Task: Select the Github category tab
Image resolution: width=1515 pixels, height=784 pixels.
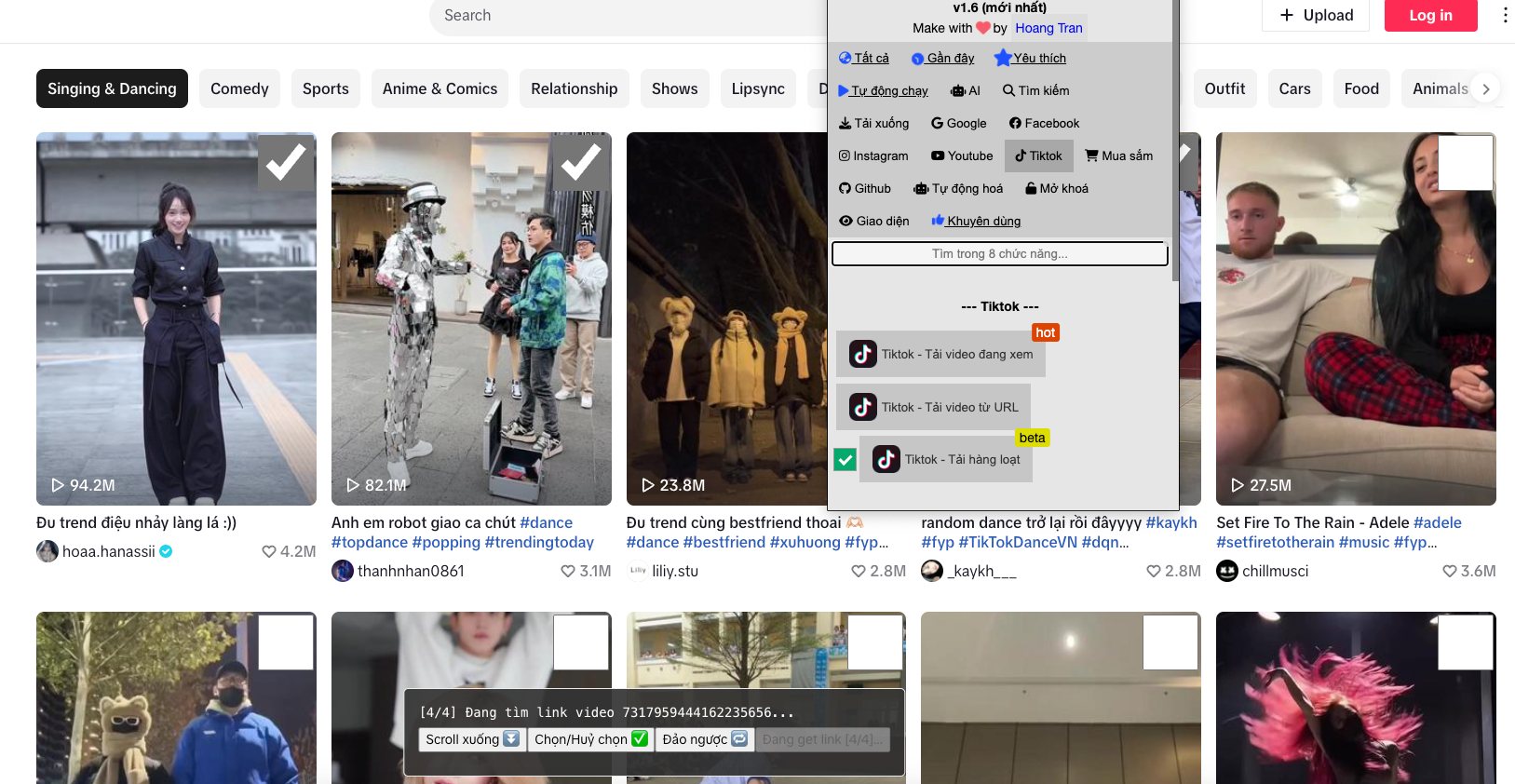Action: coord(865,189)
